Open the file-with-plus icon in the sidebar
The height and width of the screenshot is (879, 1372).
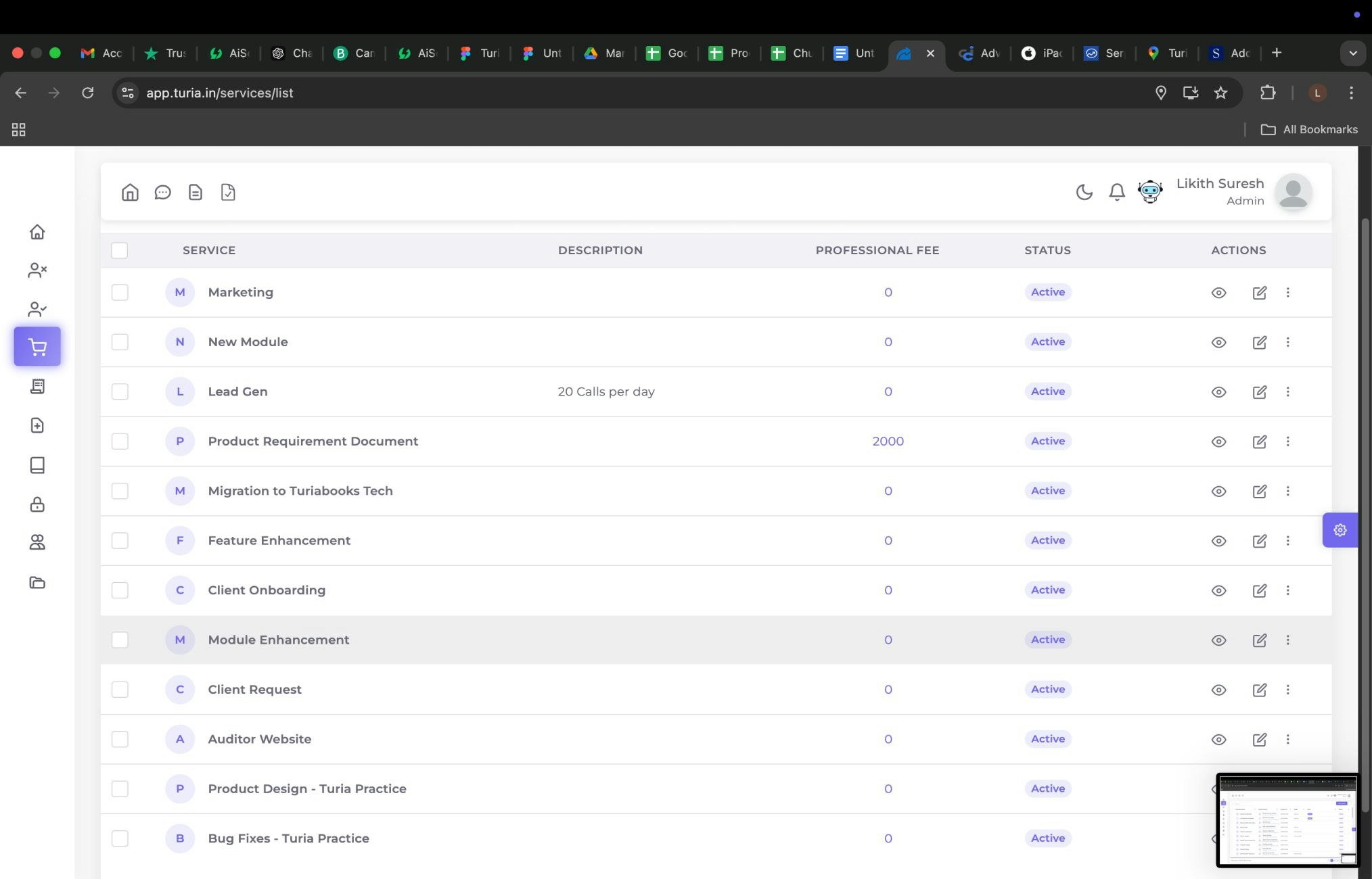37,425
